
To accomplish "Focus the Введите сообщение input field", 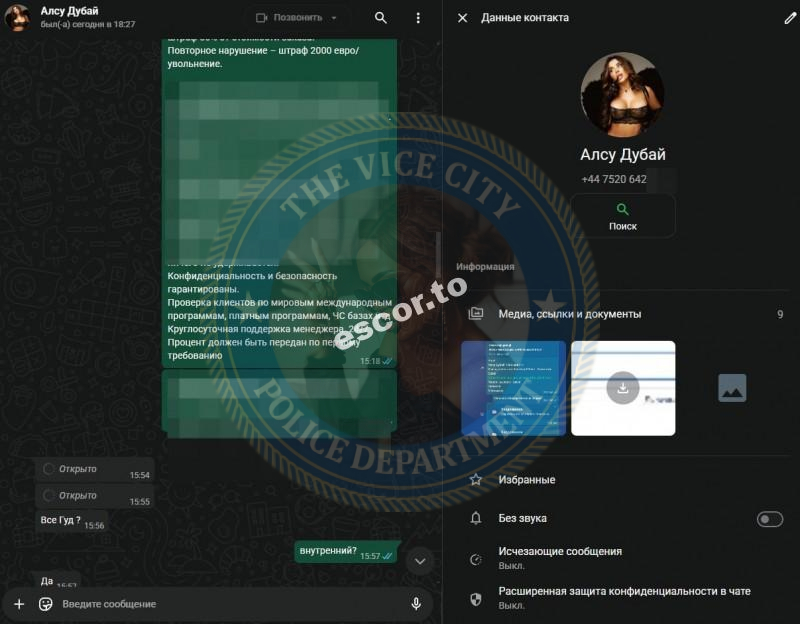I will [x=232, y=604].
